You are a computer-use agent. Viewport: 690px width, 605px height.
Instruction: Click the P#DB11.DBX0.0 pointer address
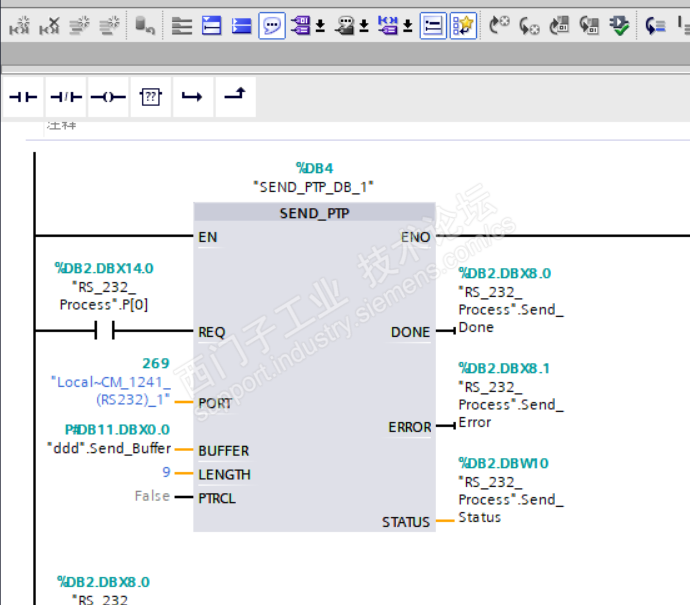click(x=117, y=429)
